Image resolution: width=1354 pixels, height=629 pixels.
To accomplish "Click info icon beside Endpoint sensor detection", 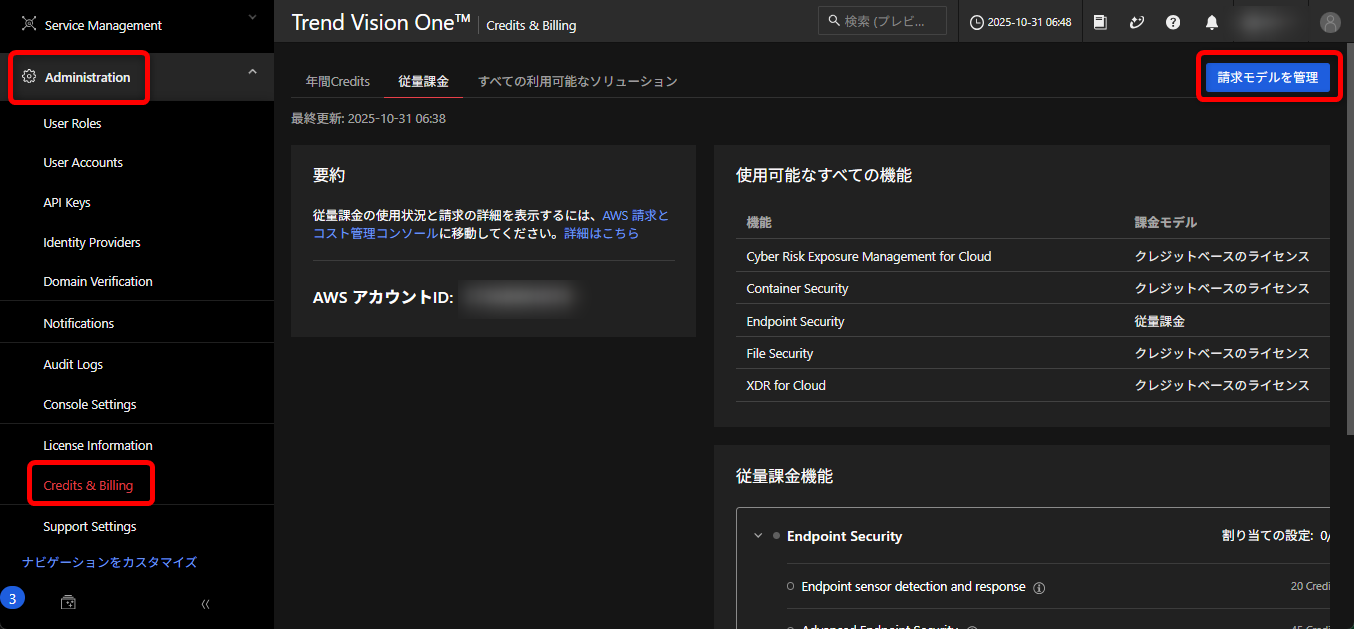I will 1039,588.
